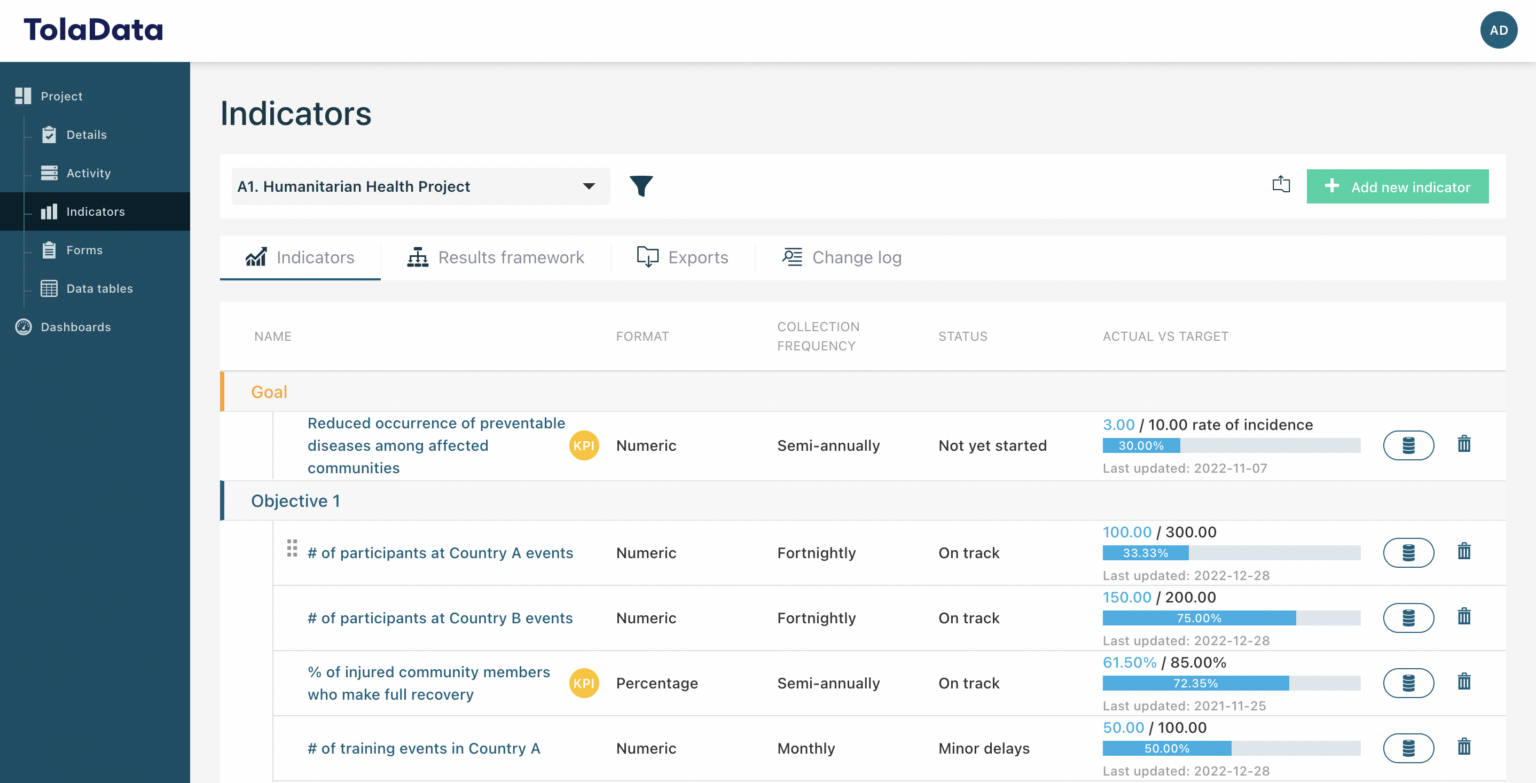The image size is (1536, 783).
Task: Click the delete icon for training events in Country A
Action: pos(1464,747)
